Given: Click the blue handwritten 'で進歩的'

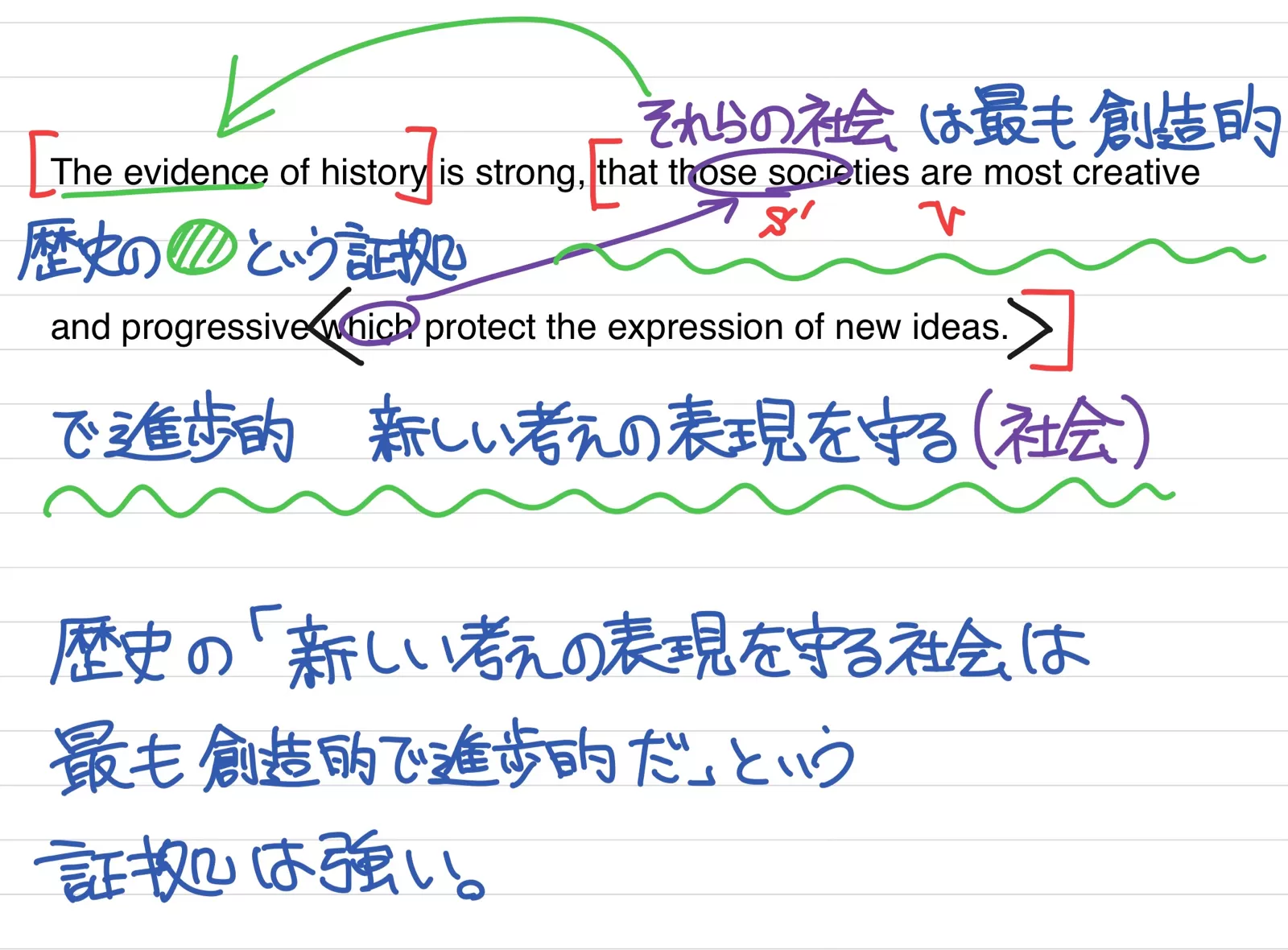Looking at the screenshot, I should tap(173, 431).
